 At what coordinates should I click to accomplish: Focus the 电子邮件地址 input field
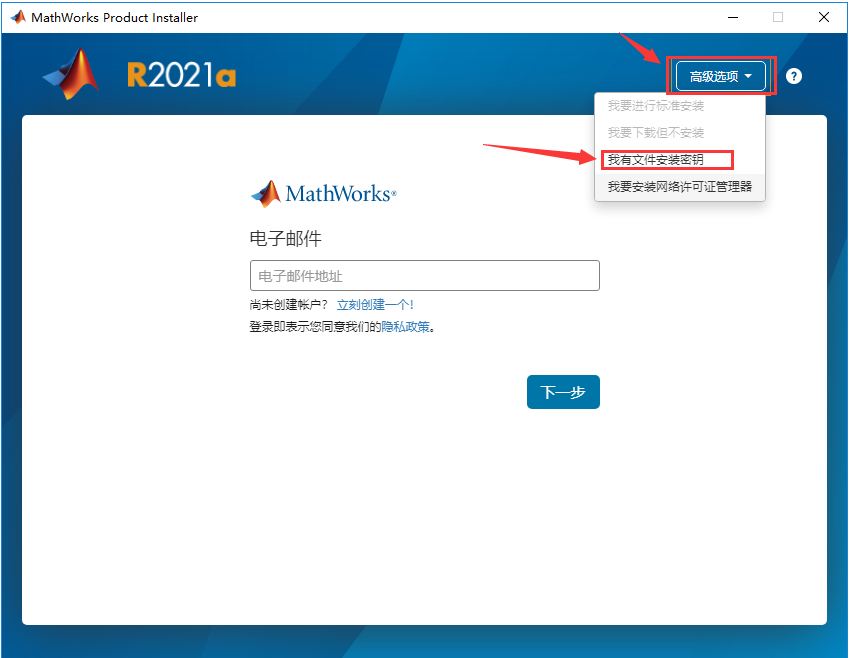point(424,275)
